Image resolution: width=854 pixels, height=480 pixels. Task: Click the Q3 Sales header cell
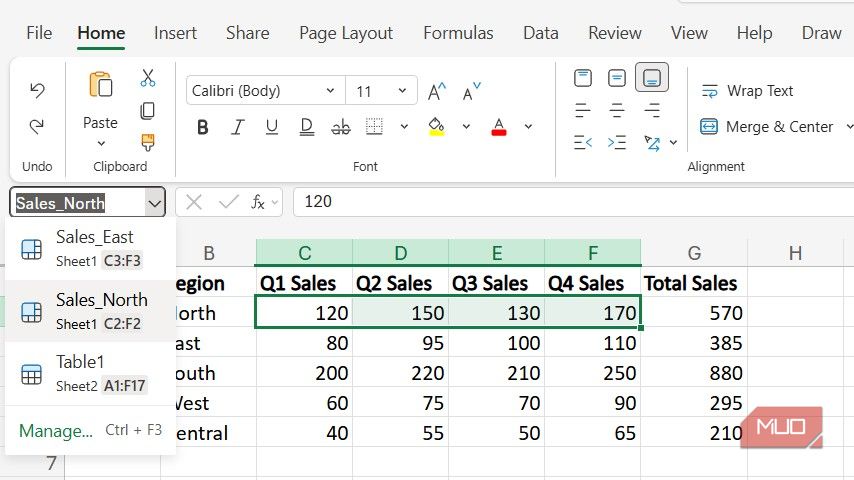coord(496,283)
